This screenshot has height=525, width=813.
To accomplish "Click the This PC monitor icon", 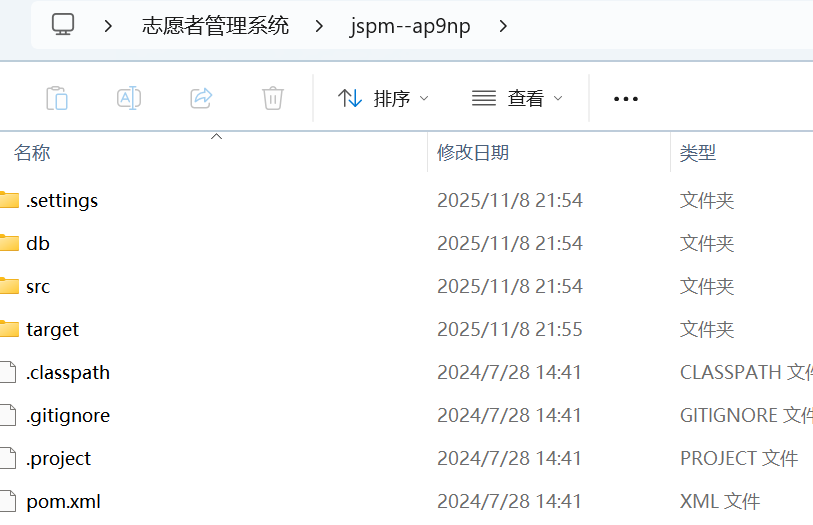I will coord(63,24).
